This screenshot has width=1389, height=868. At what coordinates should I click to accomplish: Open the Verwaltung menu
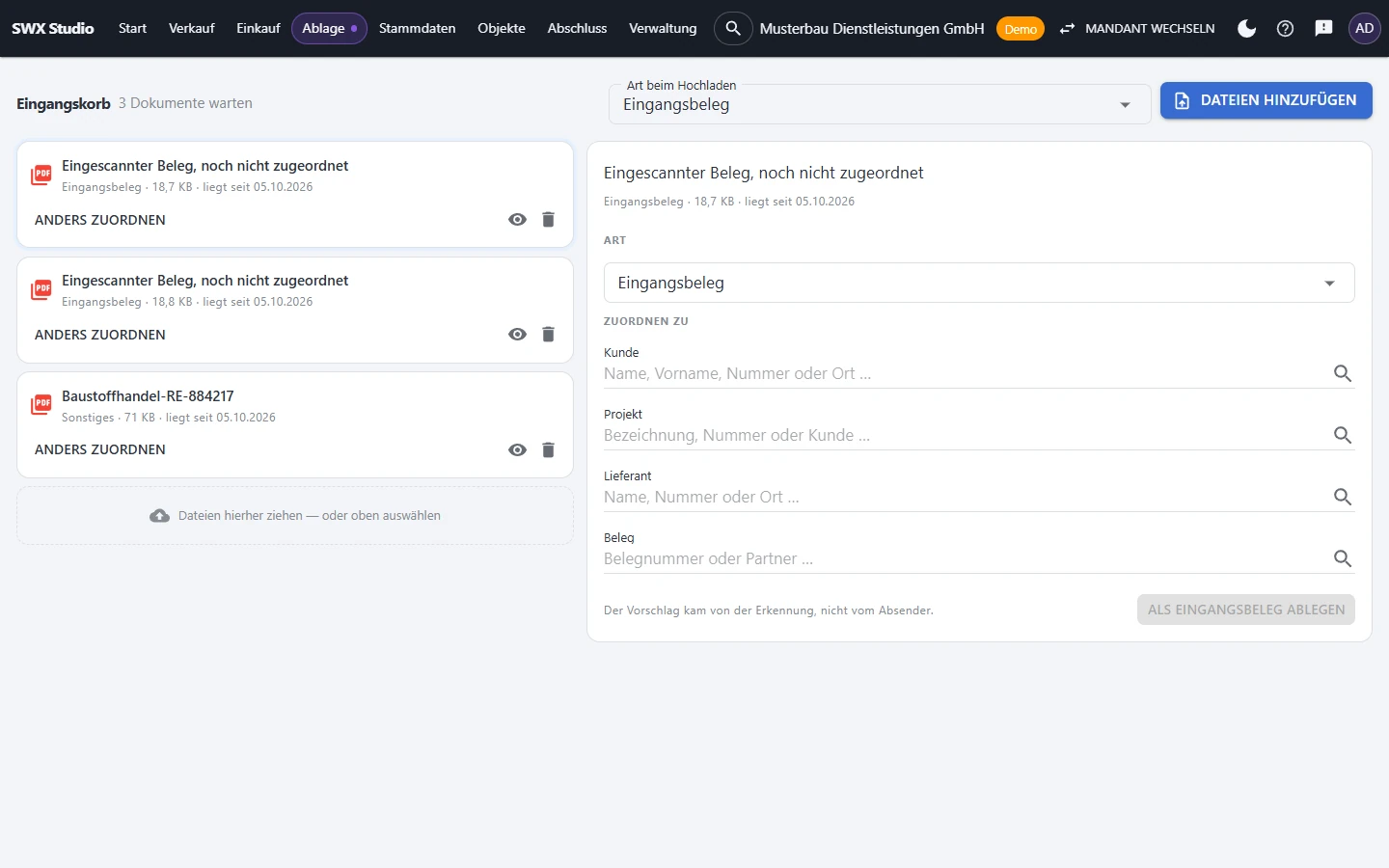coord(663,29)
